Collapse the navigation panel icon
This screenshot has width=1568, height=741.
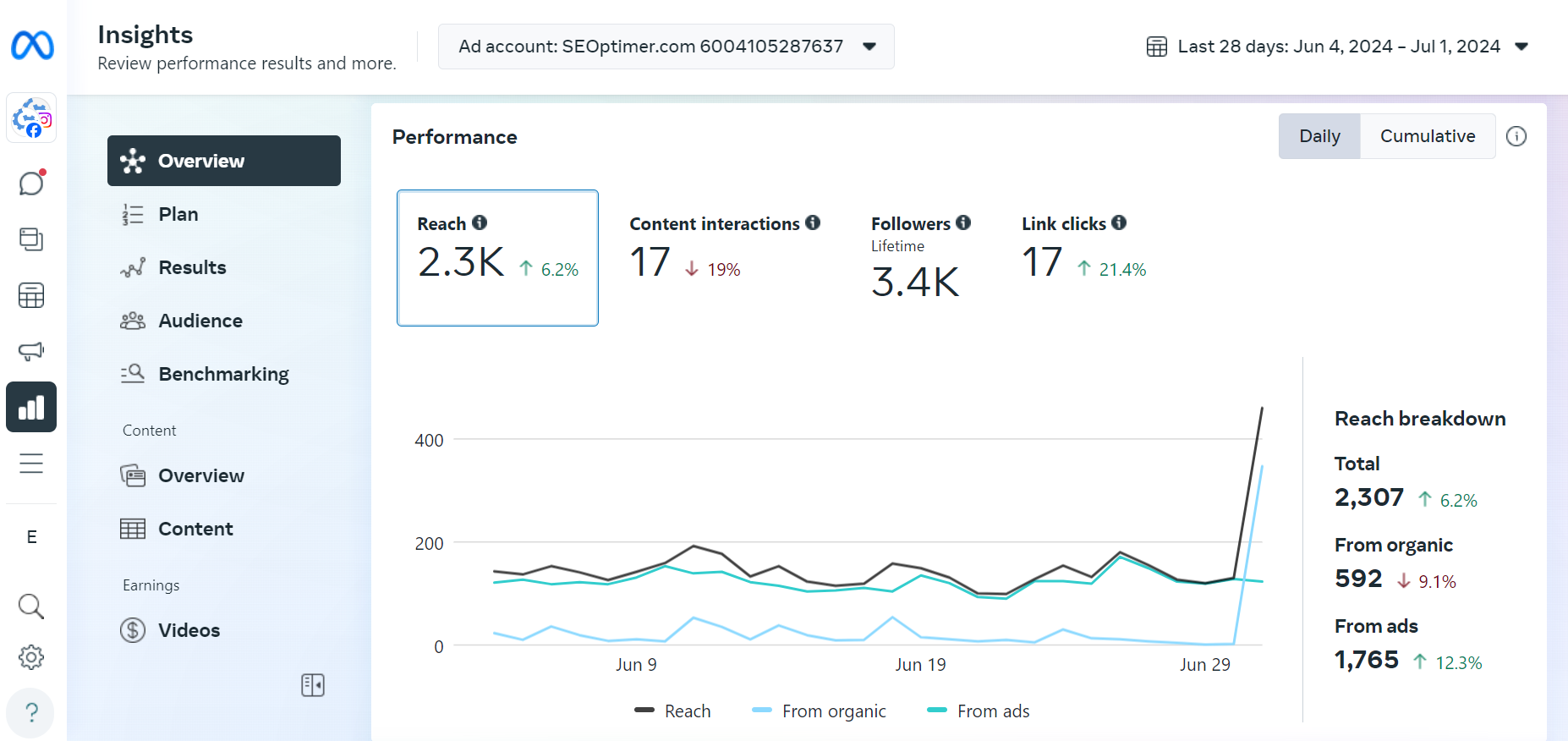[313, 685]
